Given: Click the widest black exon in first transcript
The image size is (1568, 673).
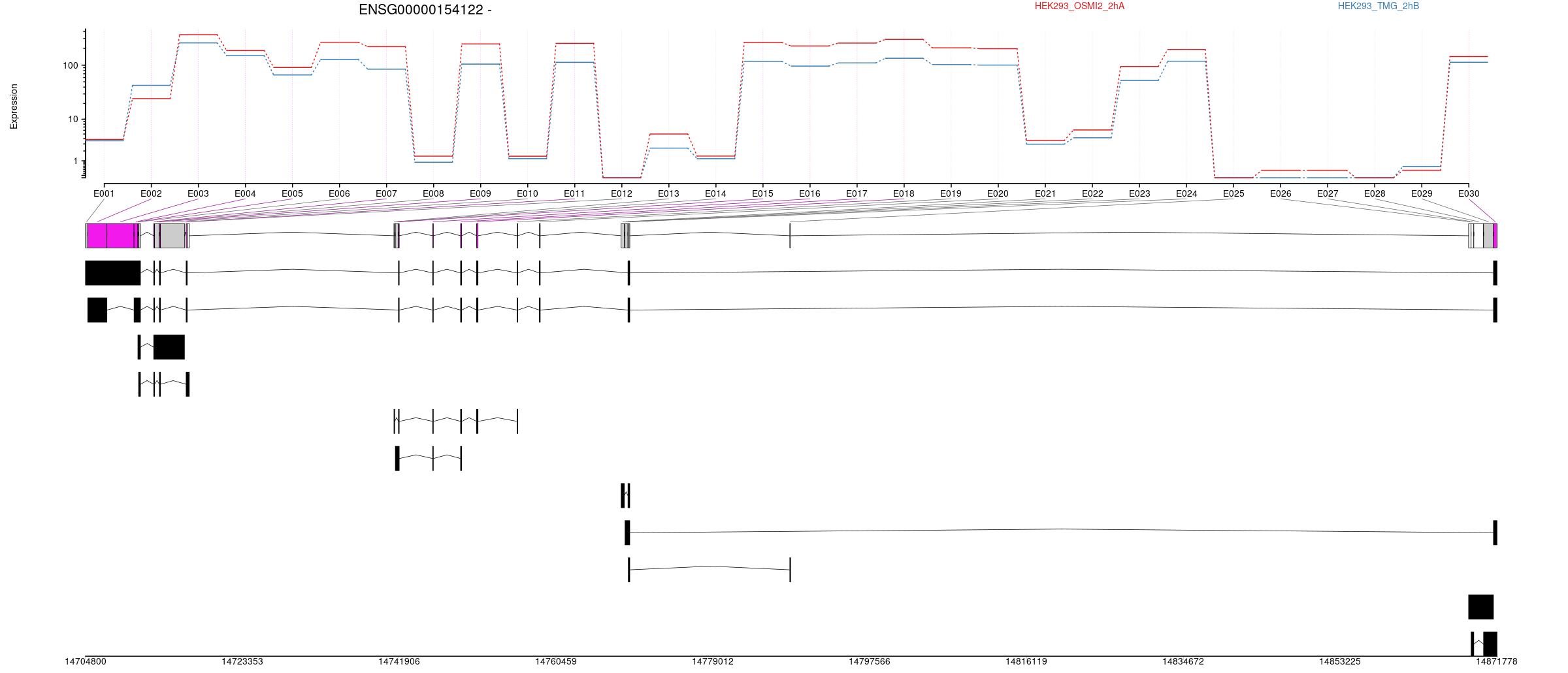Looking at the screenshot, I should click(113, 273).
